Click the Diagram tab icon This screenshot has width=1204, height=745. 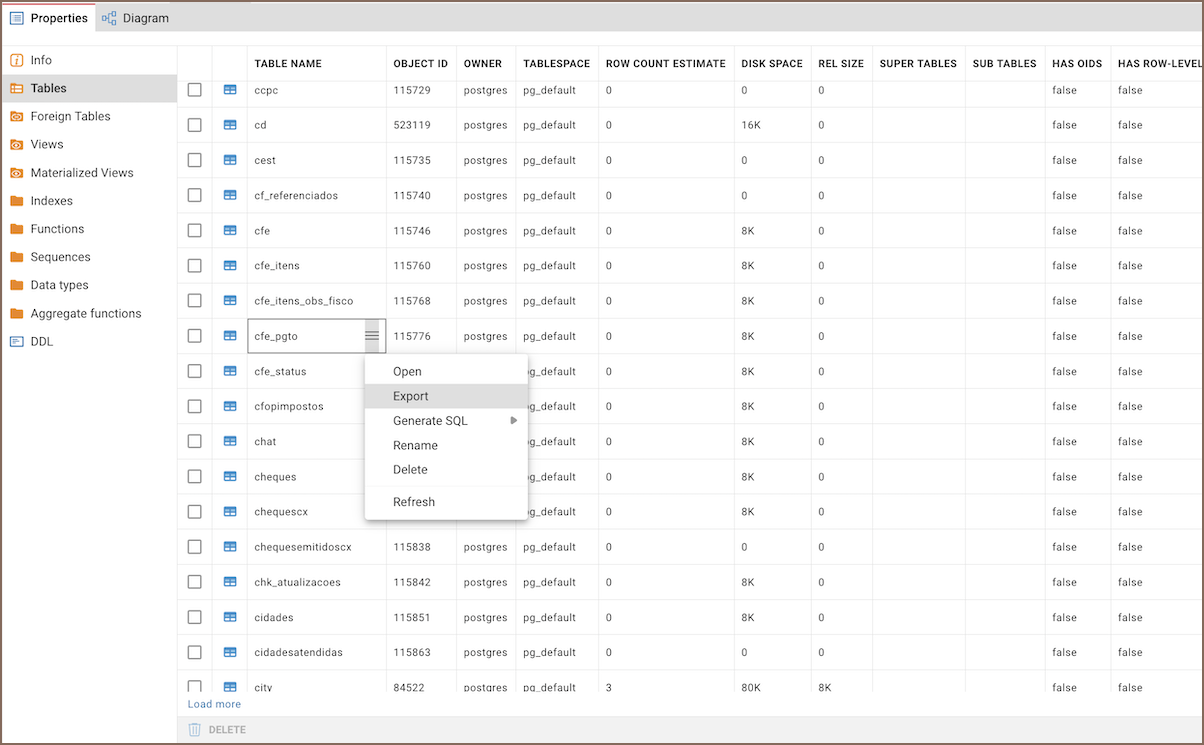109,18
